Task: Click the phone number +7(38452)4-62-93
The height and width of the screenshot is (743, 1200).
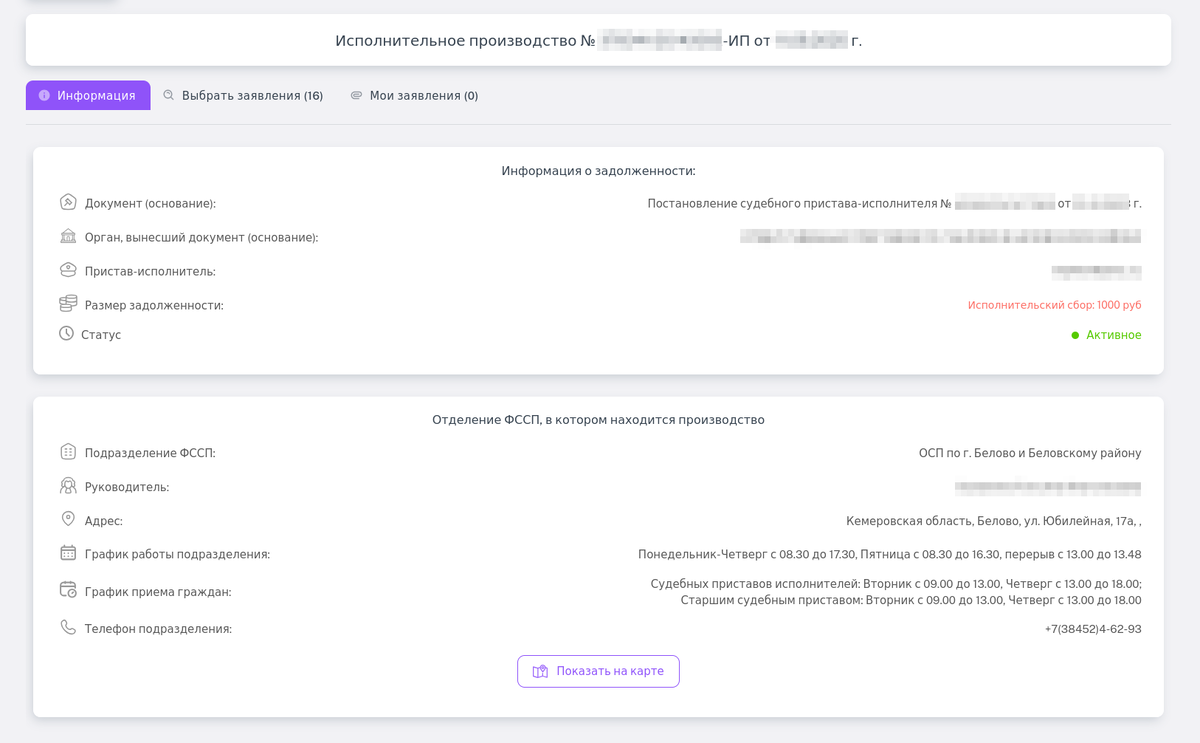Action: 1093,629
